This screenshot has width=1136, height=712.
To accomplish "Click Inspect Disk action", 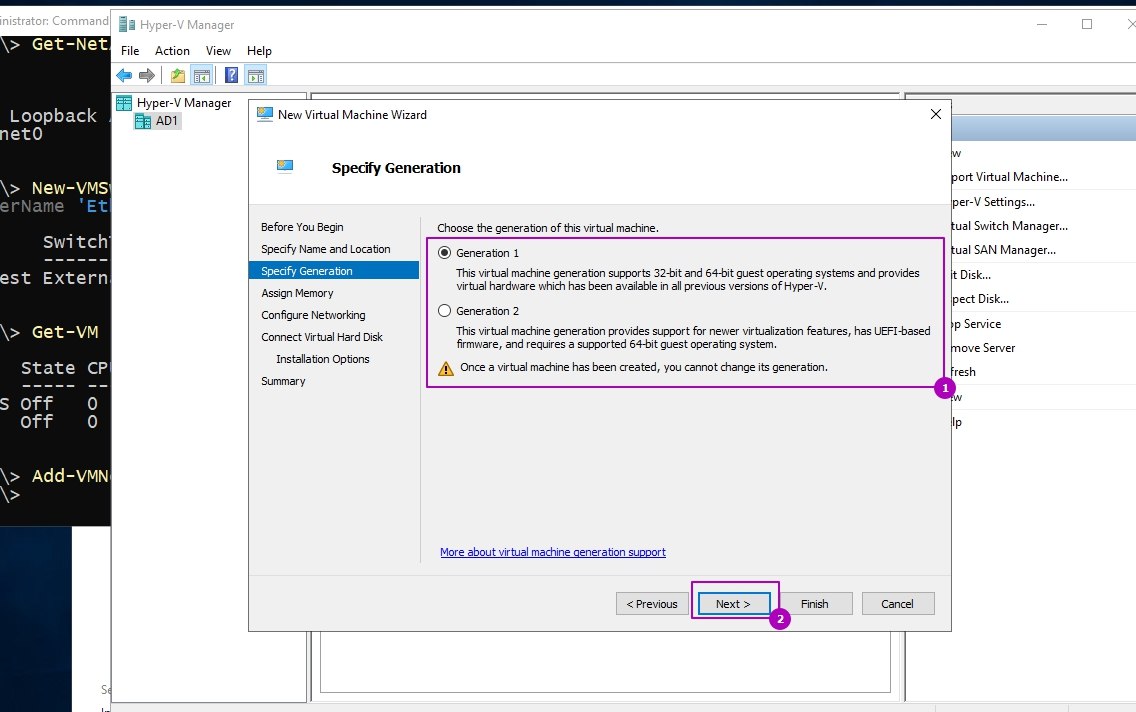I will point(980,299).
